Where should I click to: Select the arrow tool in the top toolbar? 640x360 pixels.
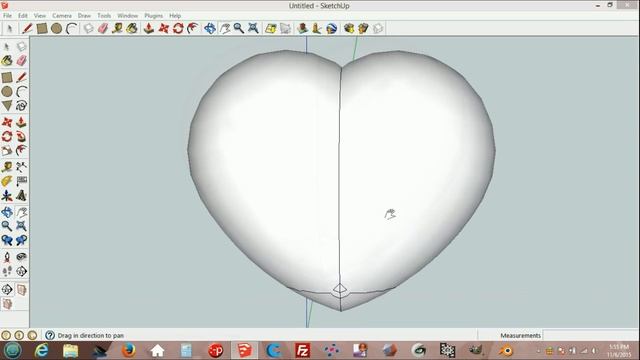click(10, 28)
